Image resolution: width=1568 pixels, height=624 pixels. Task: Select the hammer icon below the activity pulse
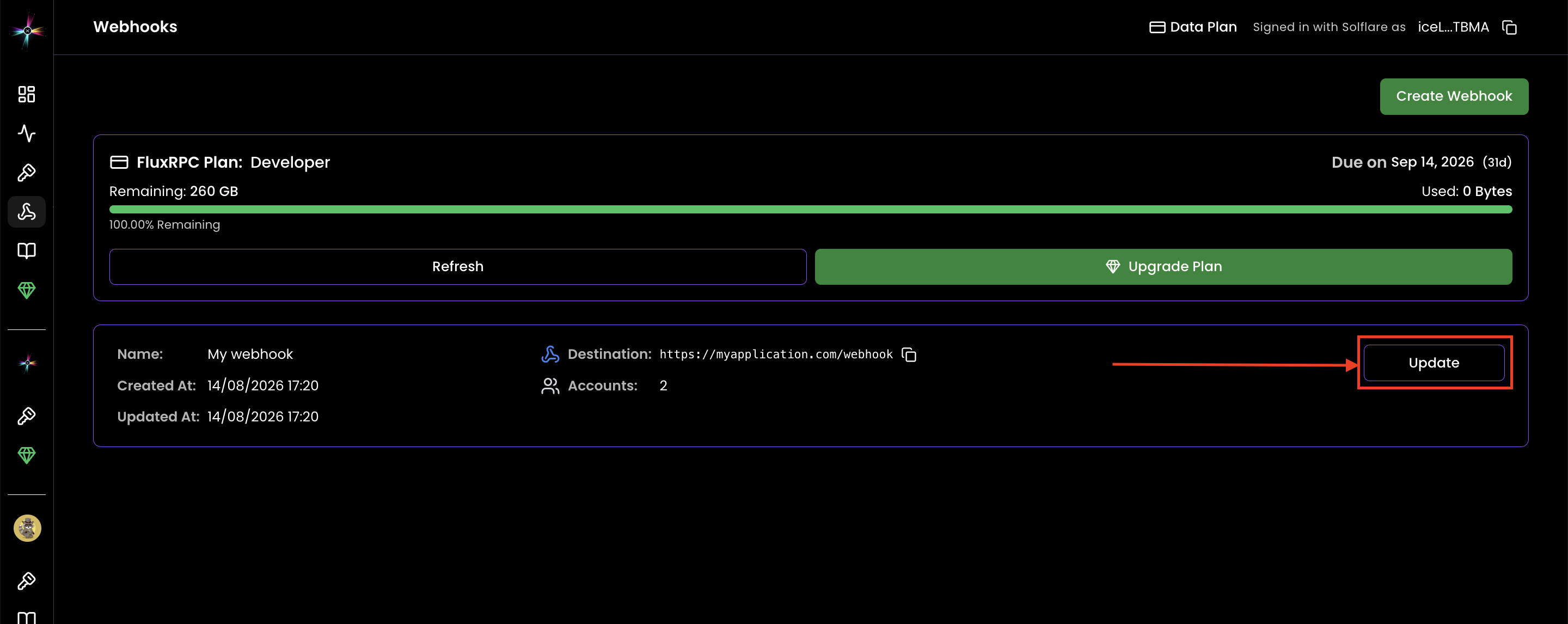click(27, 173)
